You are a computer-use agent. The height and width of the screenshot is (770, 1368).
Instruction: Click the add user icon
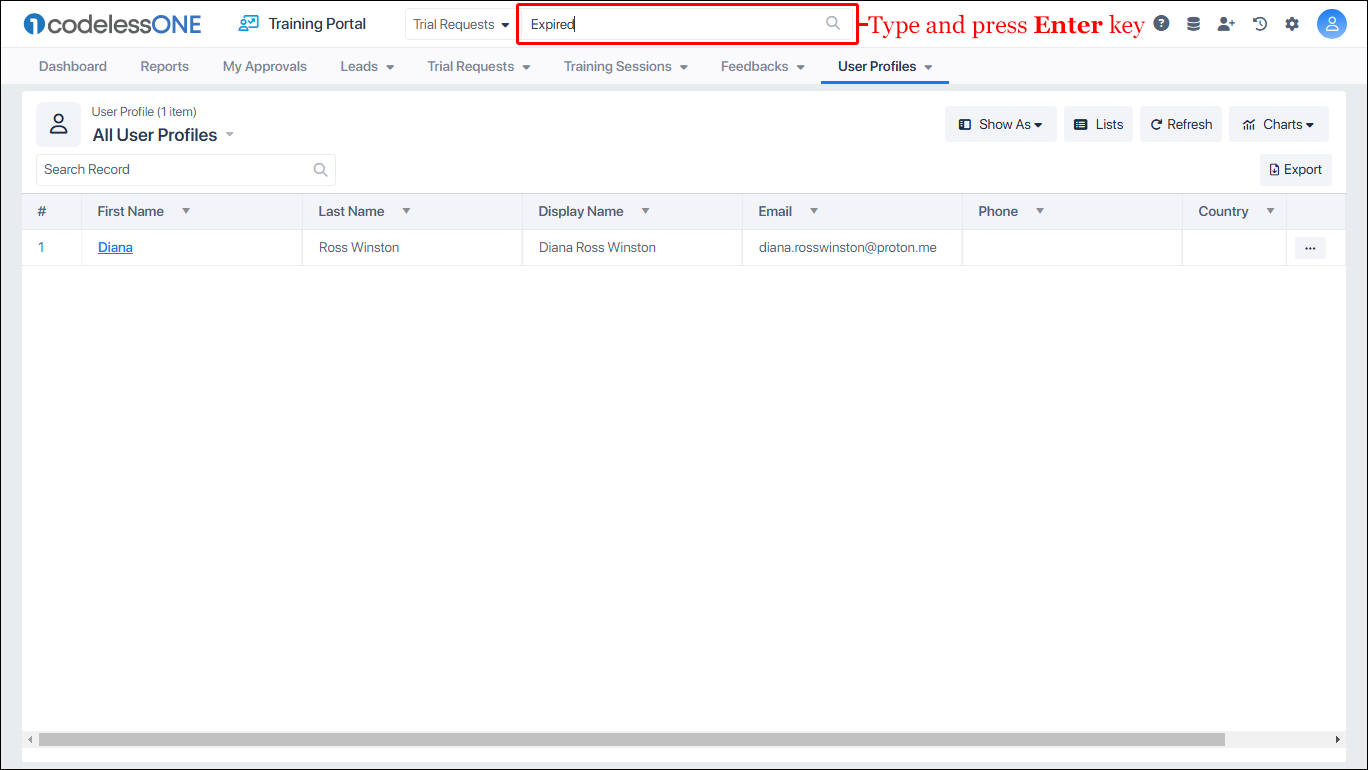tap(1226, 24)
